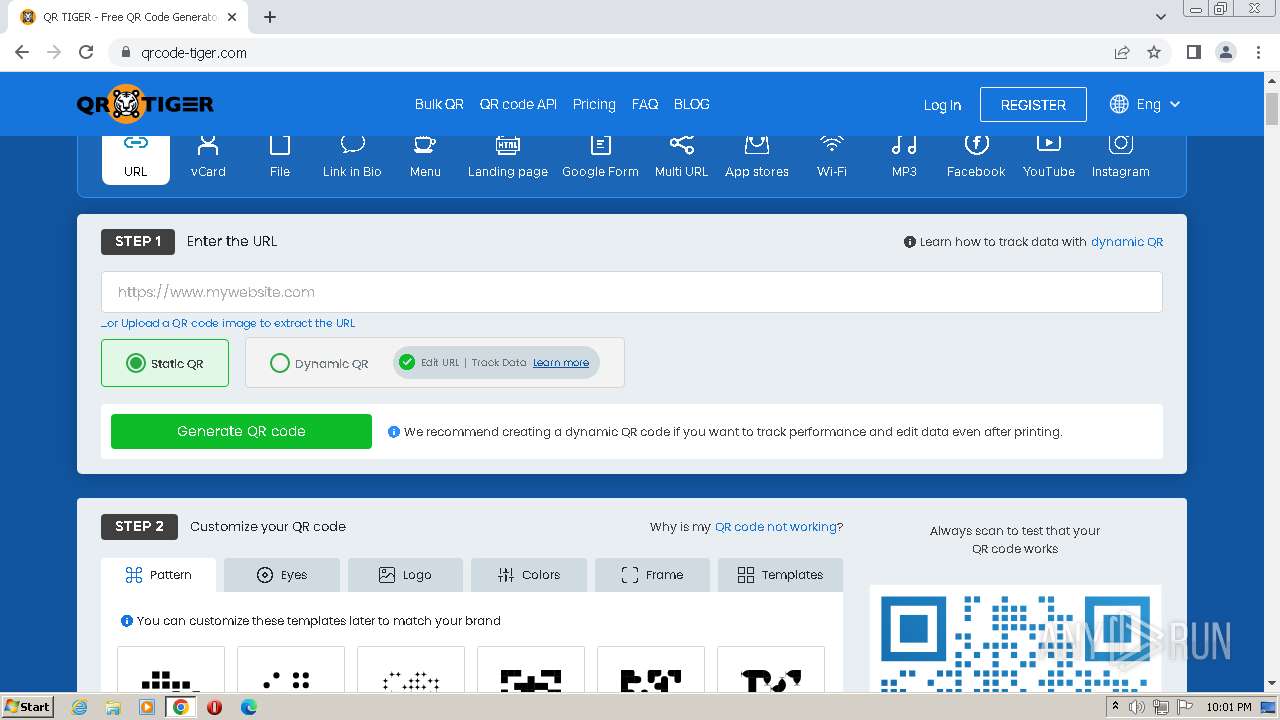The image size is (1280, 720).
Task: Select the Multi URL QR type
Action: (x=681, y=157)
